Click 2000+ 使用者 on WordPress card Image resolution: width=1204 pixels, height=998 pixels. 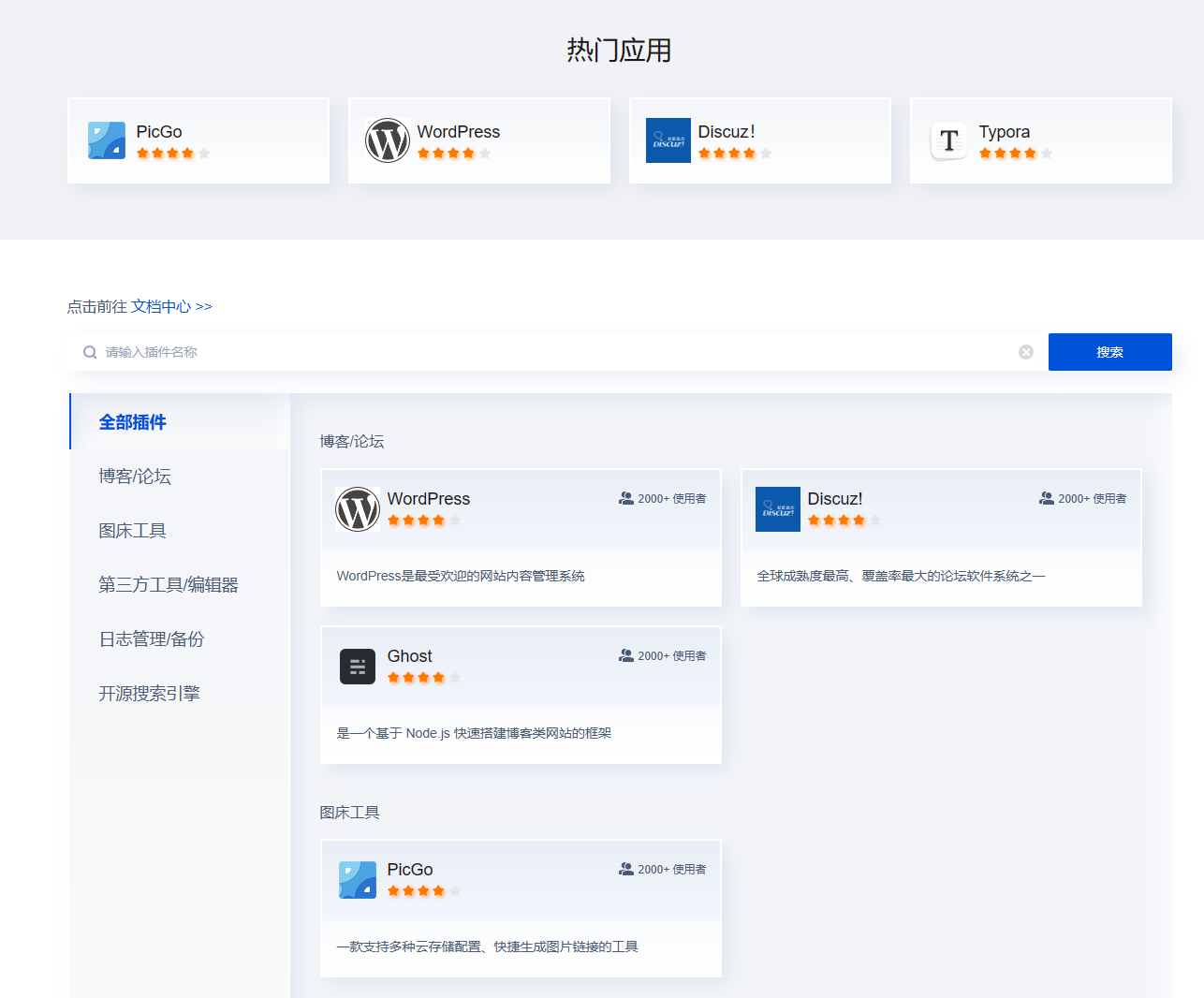point(672,498)
